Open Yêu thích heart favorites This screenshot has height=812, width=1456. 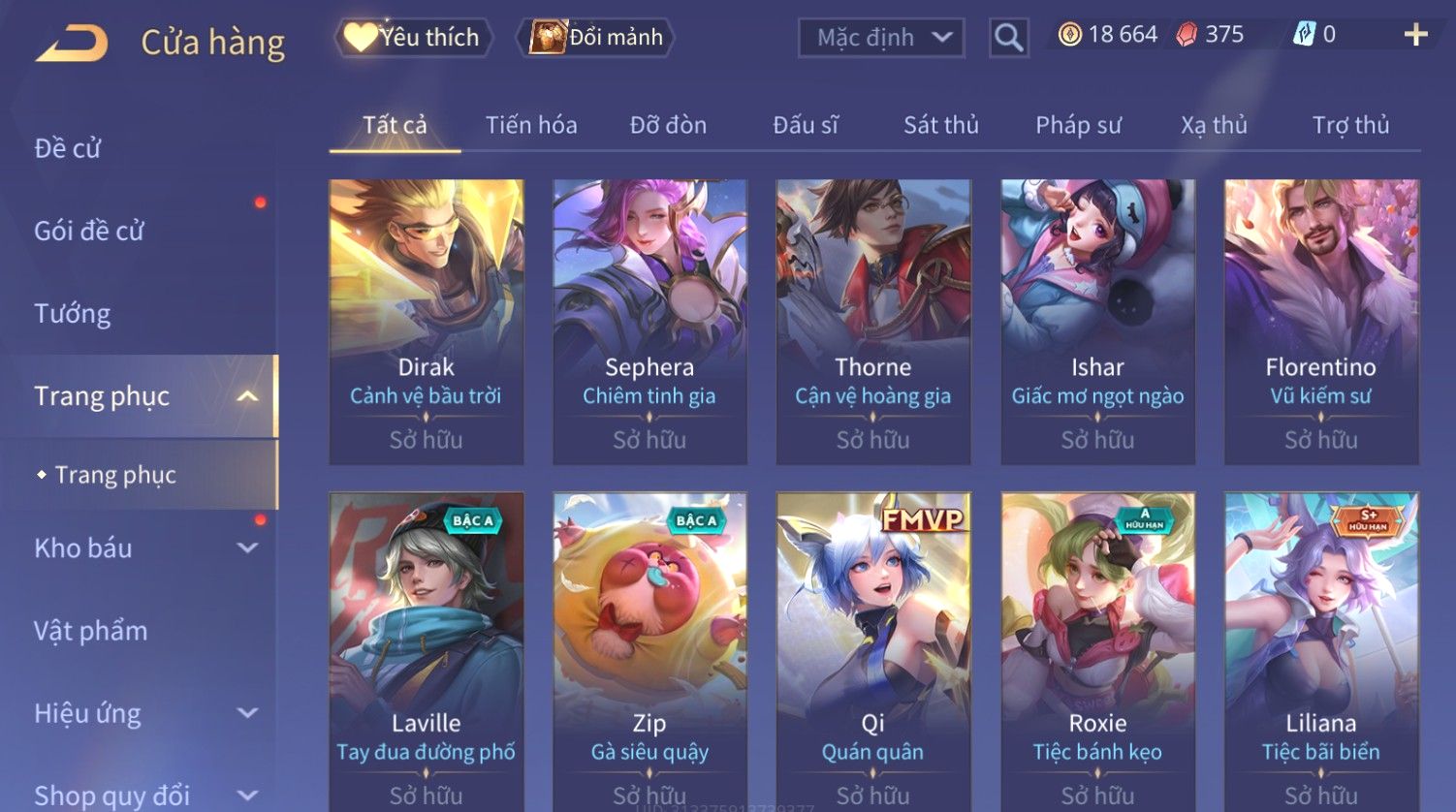pyautogui.click(x=413, y=38)
